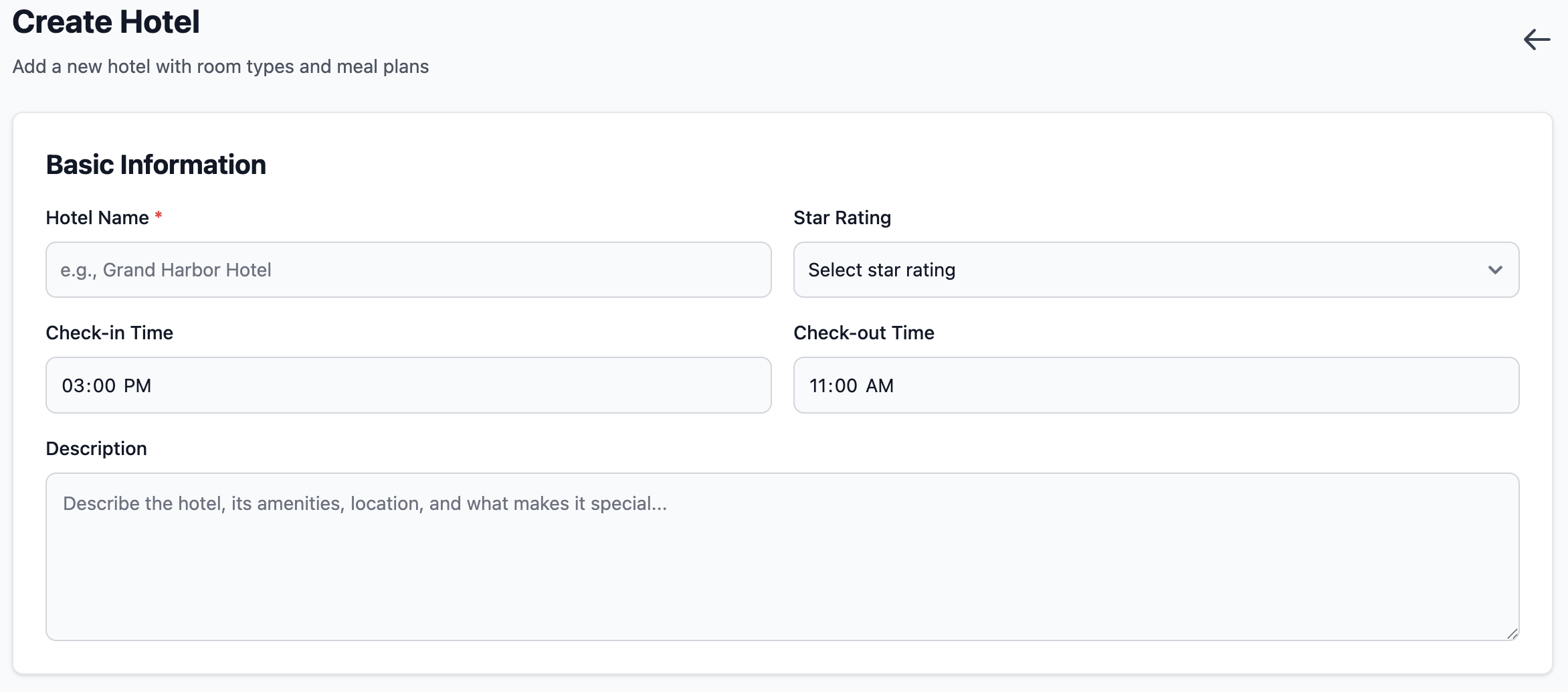Click inside the Description text area
This screenshot has height=692, width=1568.
click(x=781, y=557)
